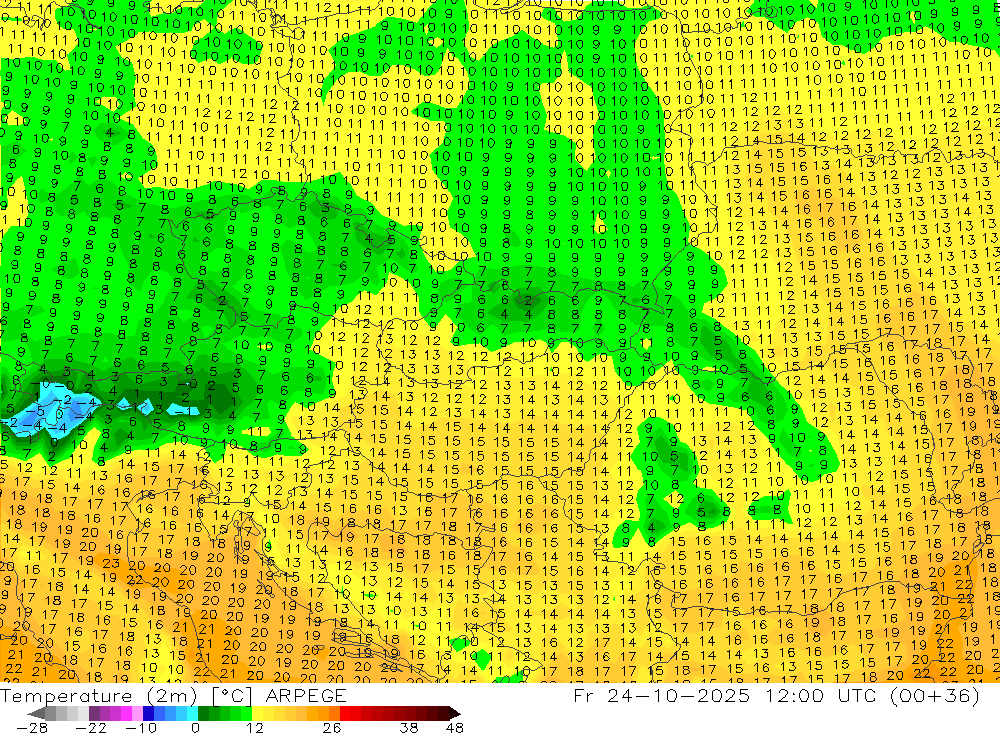
Task: Click the gray left arrow end of the legend
Action: pyautogui.click(x=36, y=714)
